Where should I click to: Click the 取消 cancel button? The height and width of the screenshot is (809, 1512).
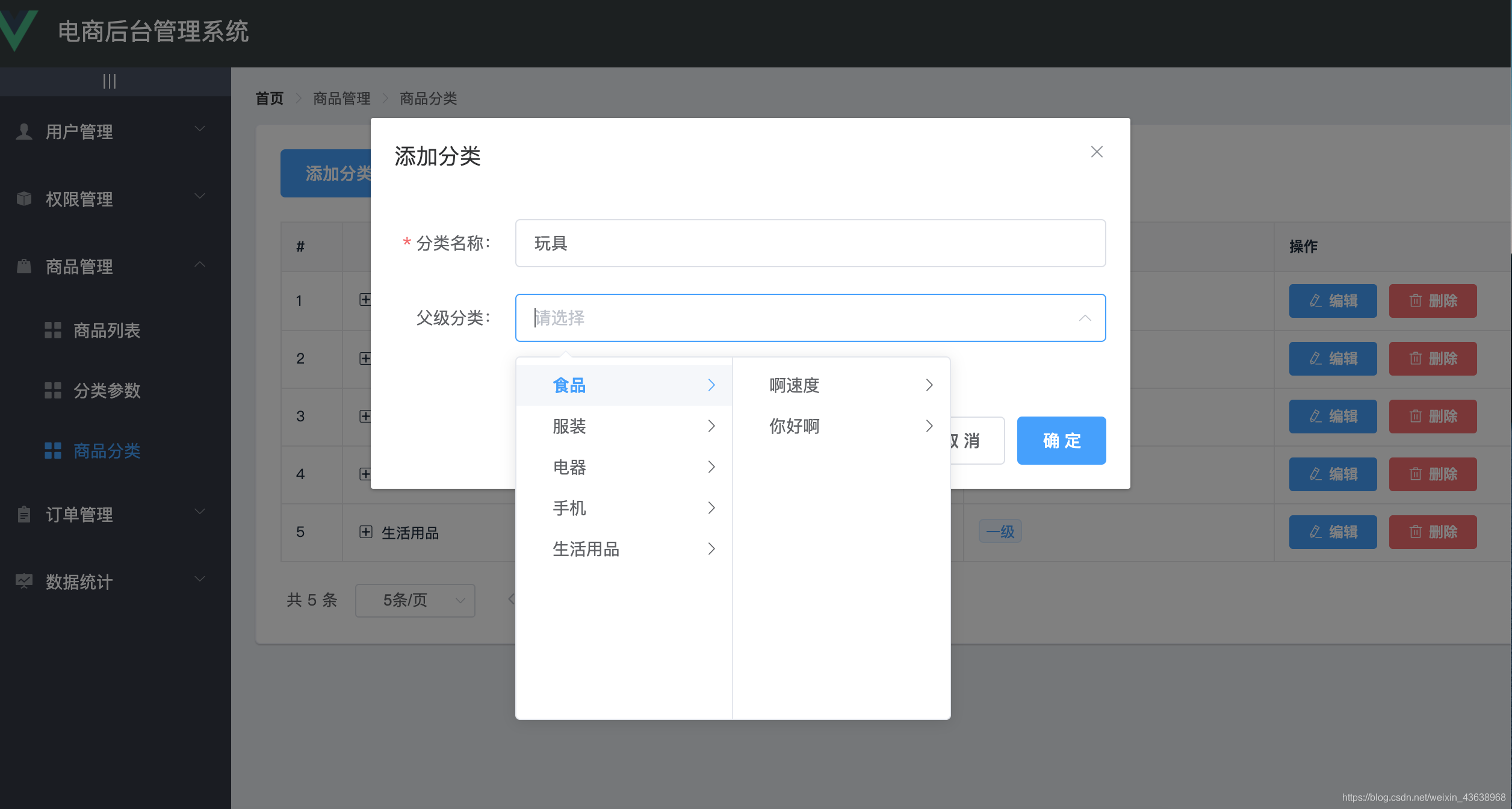pos(977,441)
